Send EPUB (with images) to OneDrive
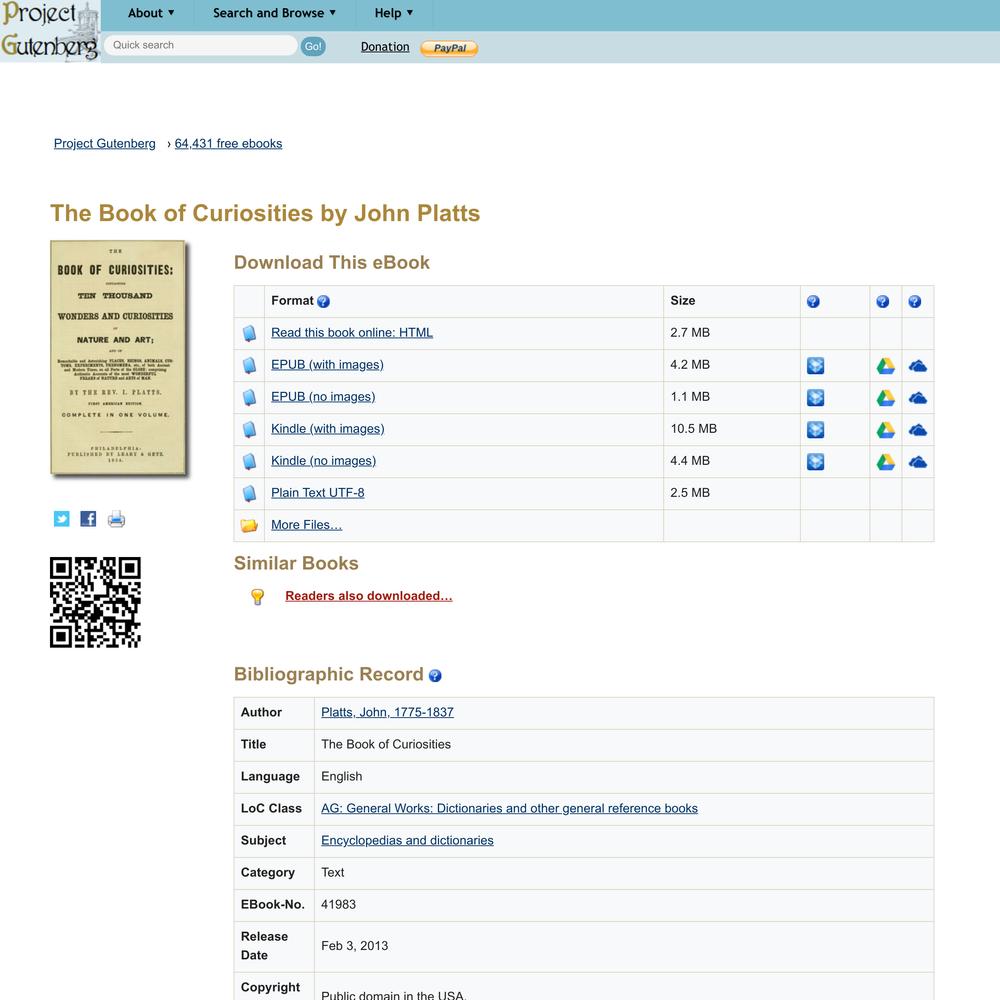Image resolution: width=1000 pixels, height=1000 pixels. (918, 366)
